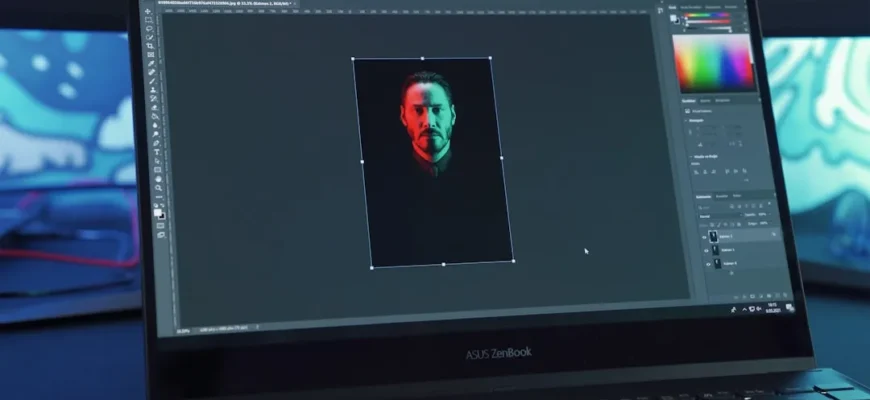
Task: Select the Quick Selection tool
Action: (x=150, y=37)
